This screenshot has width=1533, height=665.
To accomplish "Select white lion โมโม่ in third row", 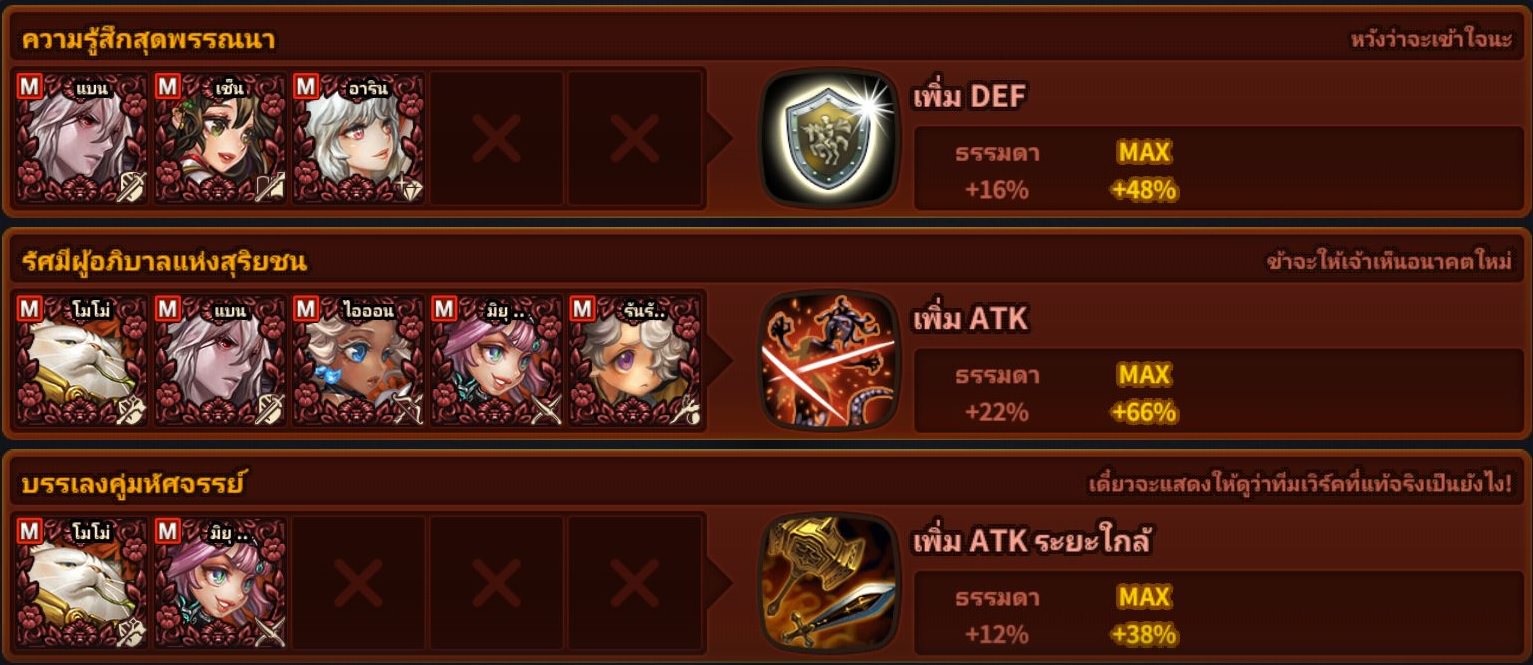I will pyautogui.click(x=83, y=582).
